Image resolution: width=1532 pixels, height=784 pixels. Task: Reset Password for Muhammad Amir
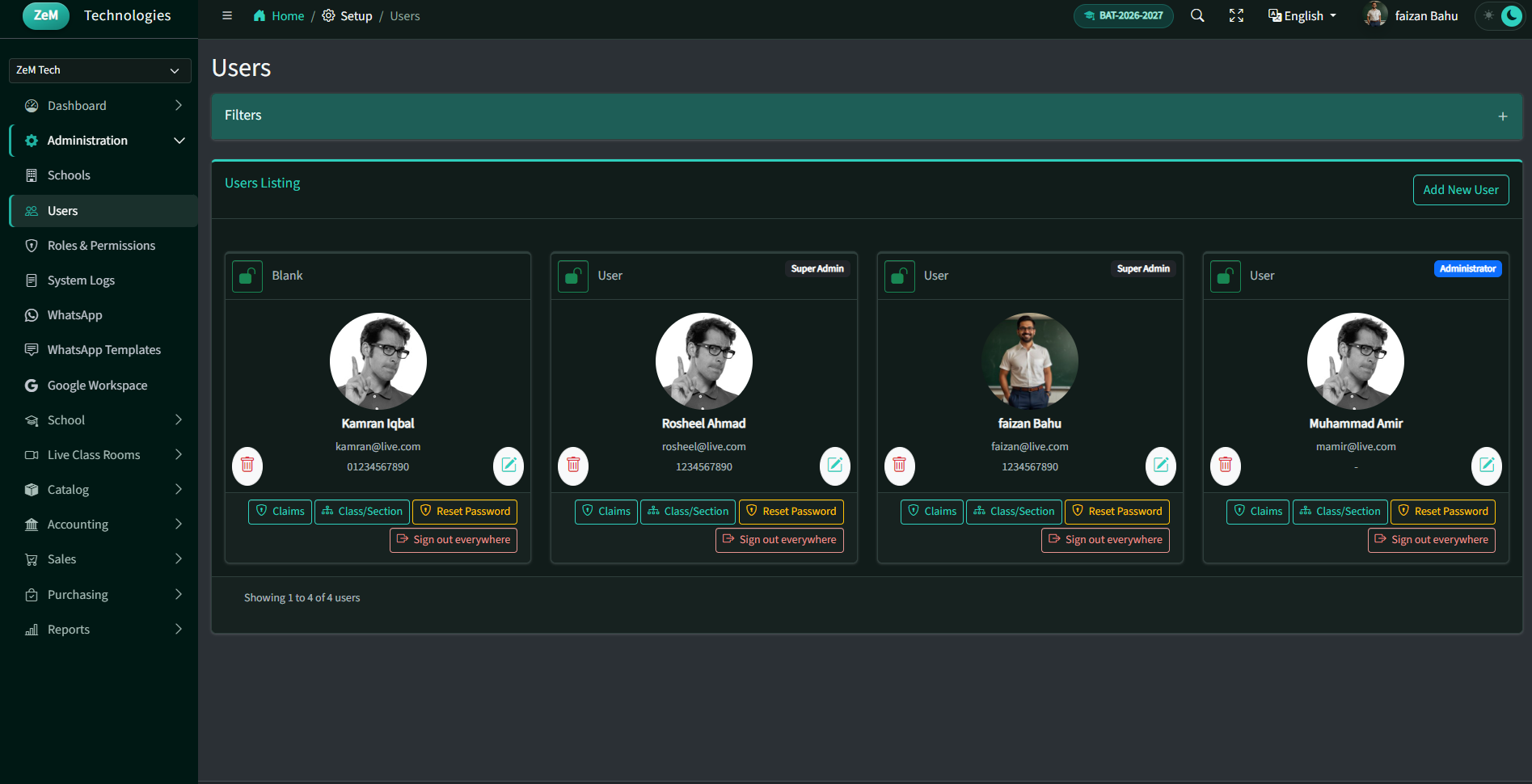pyautogui.click(x=1443, y=512)
